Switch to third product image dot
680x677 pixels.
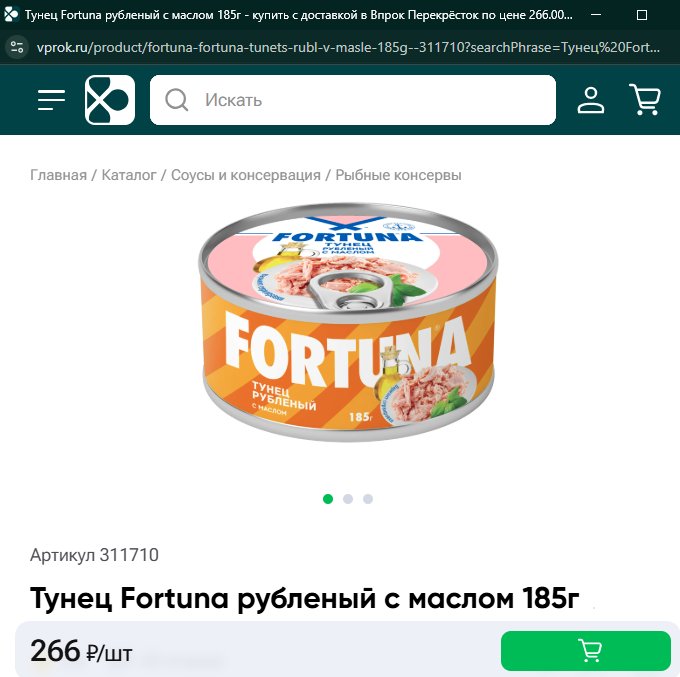pos(368,499)
